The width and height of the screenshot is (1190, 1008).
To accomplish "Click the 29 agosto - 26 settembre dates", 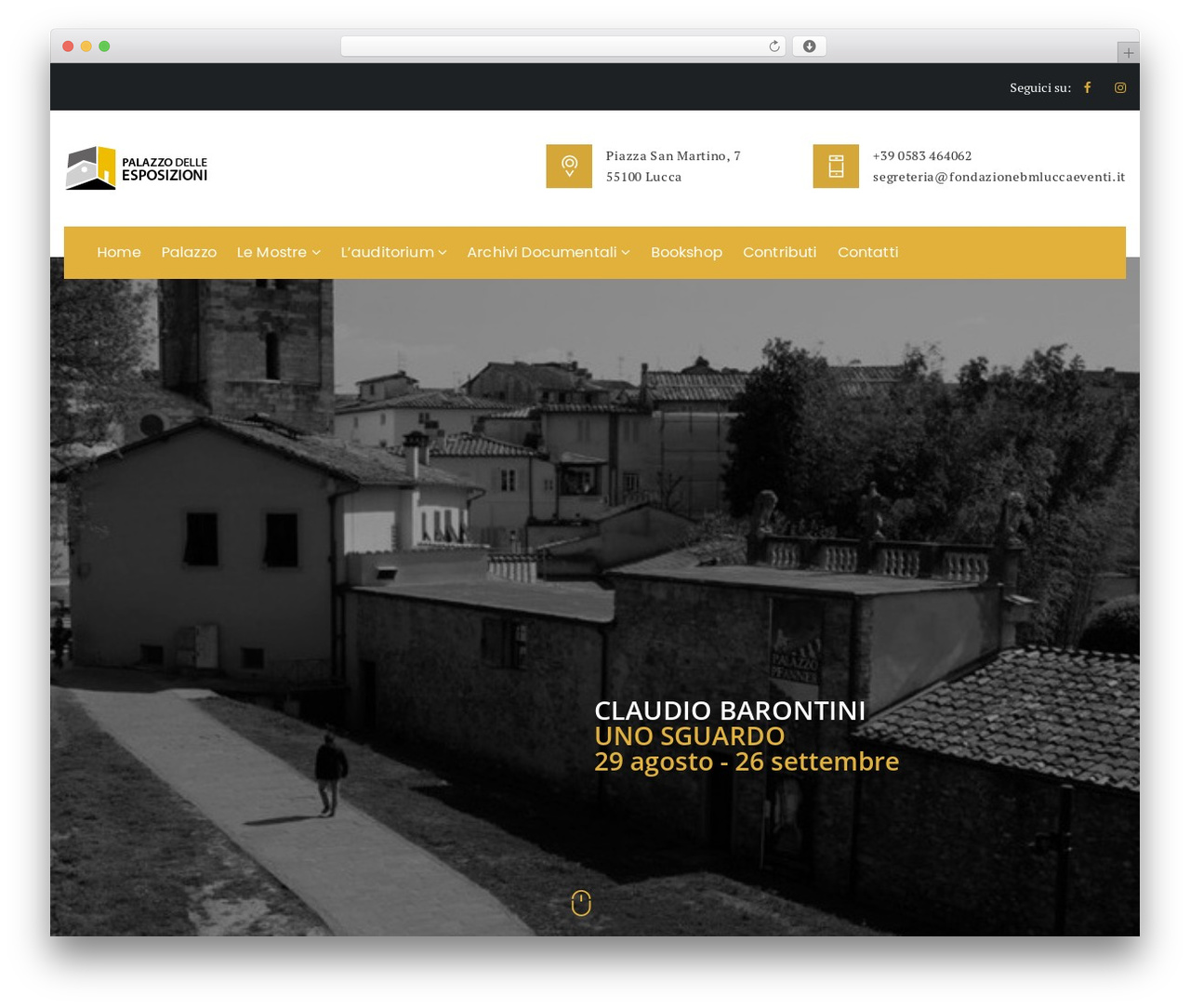I will pyautogui.click(x=747, y=761).
